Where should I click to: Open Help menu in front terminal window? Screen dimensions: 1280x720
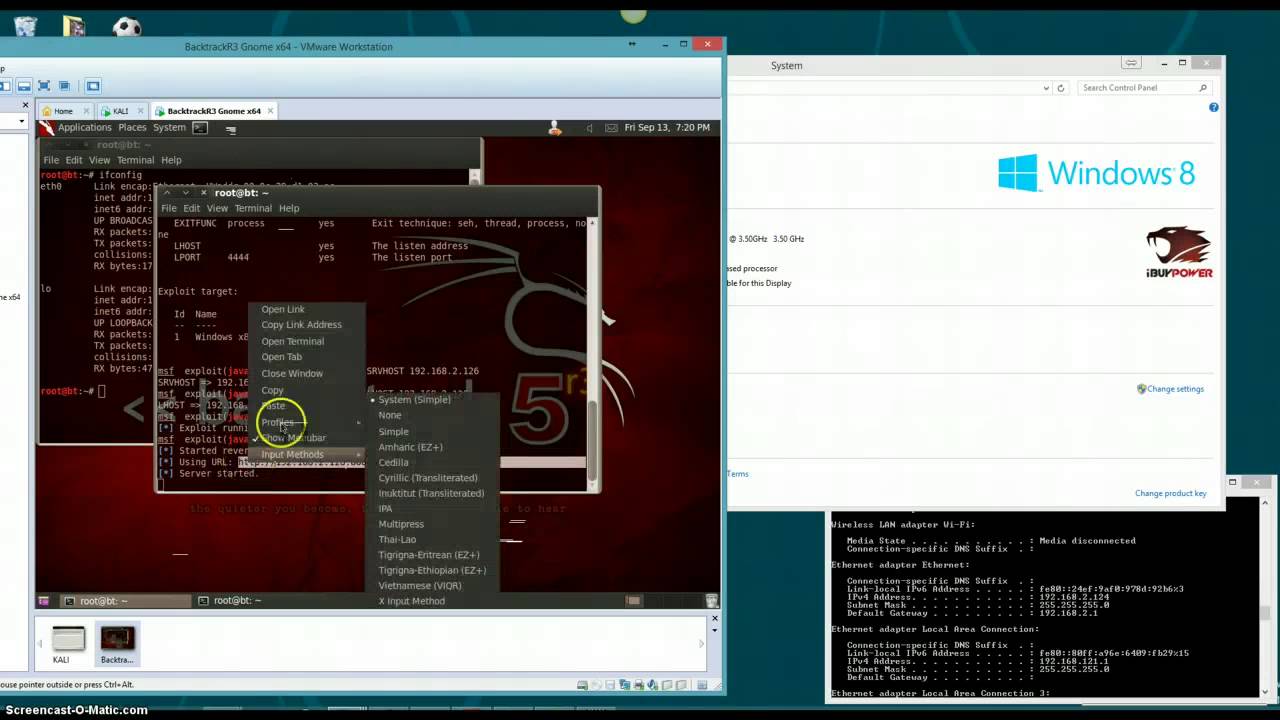click(x=289, y=208)
